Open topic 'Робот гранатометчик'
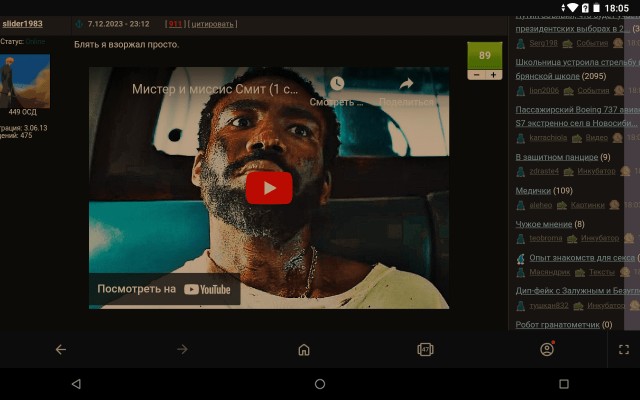The image size is (640, 400). pos(557,324)
